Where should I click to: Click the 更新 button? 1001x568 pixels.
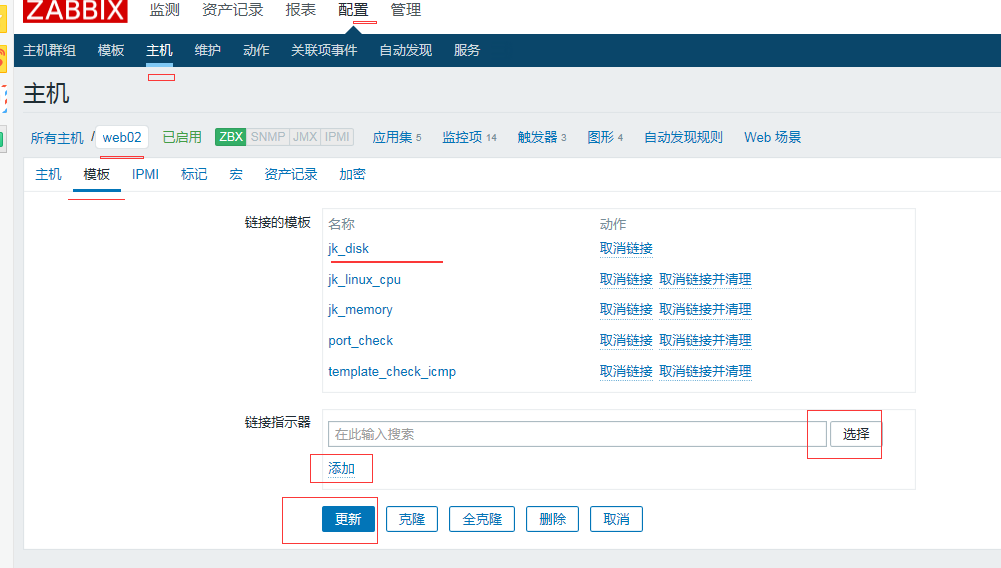pyautogui.click(x=348, y=519)
